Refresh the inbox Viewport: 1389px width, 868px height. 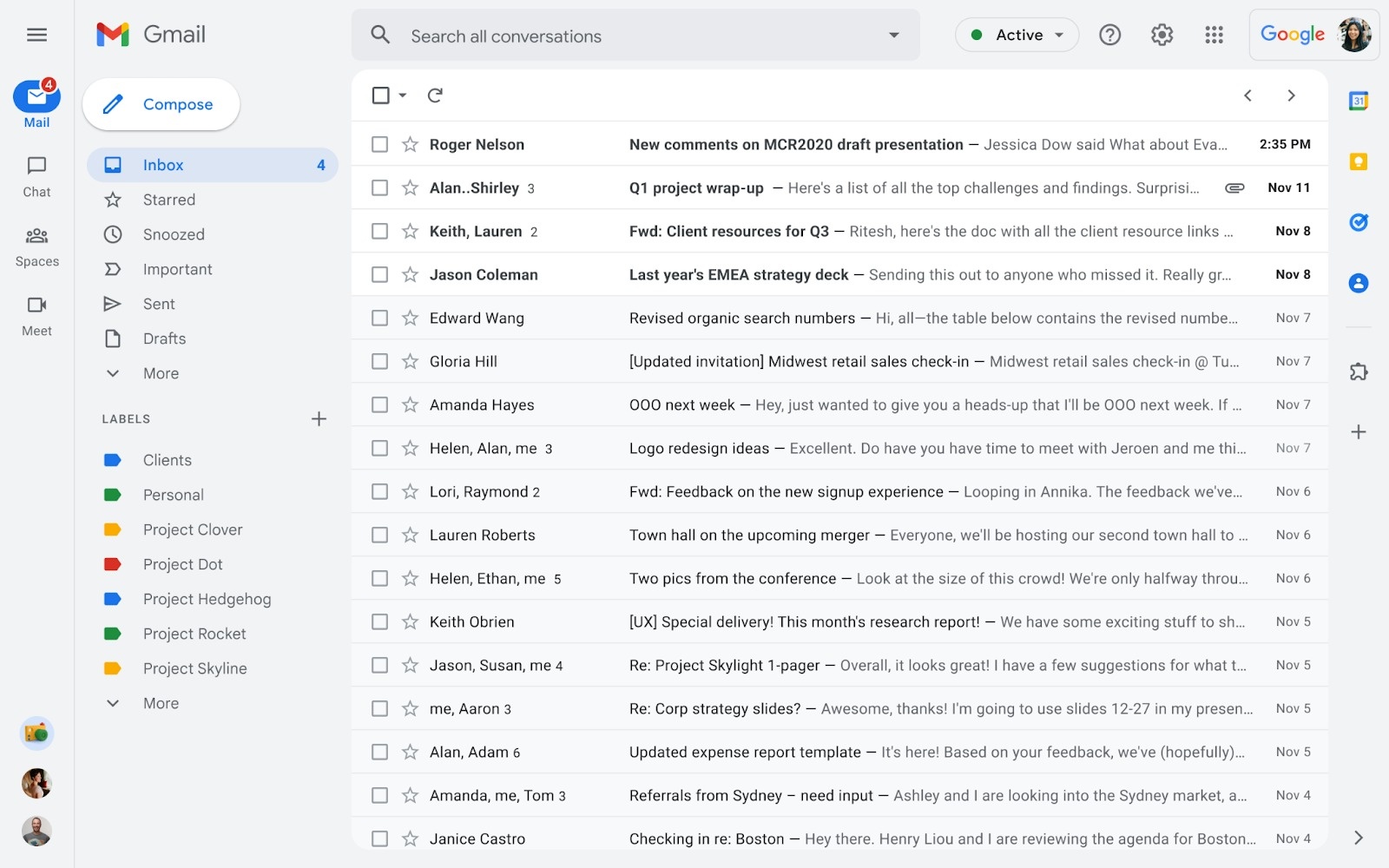coord(435,95)
